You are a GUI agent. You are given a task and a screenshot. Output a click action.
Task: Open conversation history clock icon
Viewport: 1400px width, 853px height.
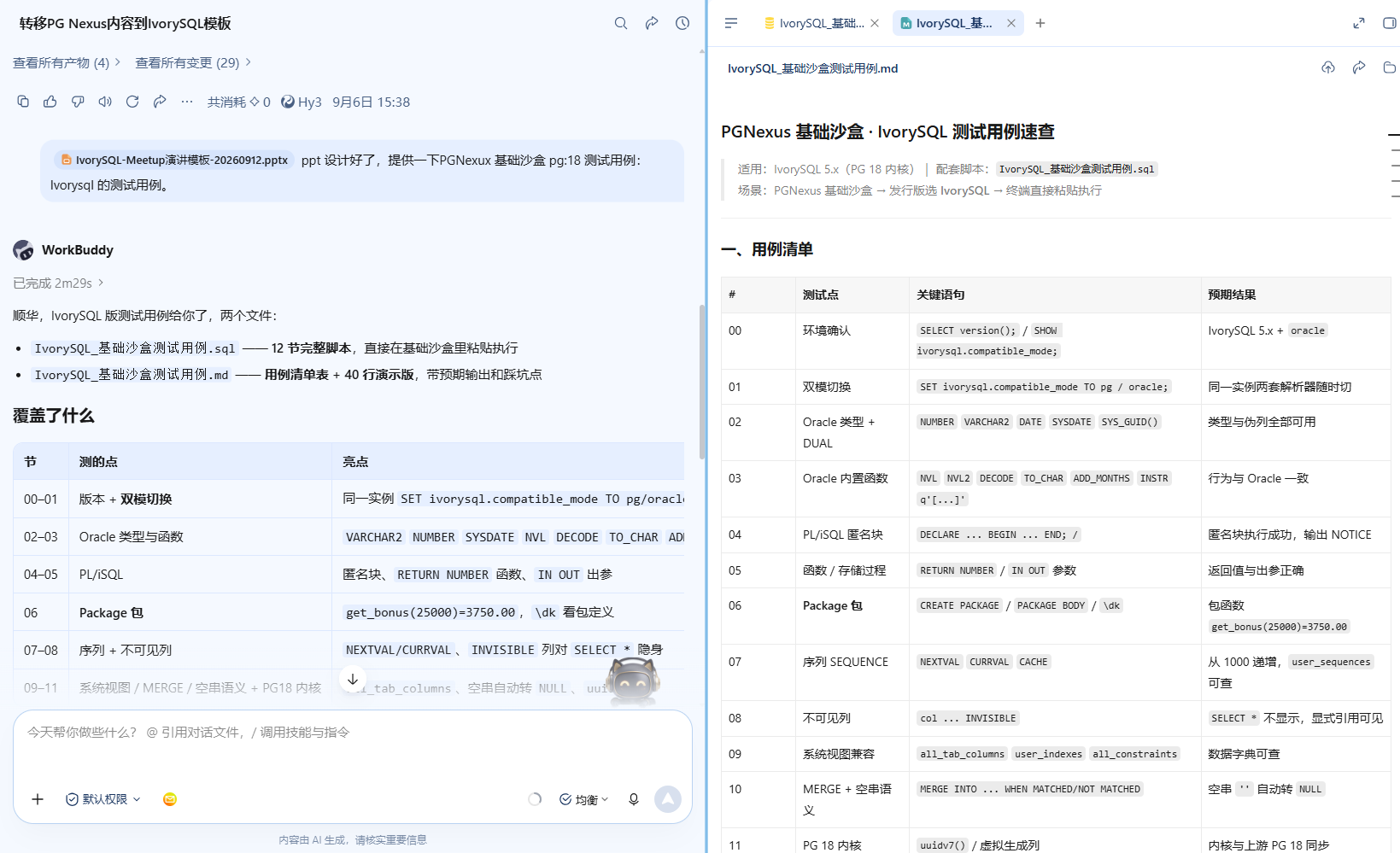coord(682,23)
